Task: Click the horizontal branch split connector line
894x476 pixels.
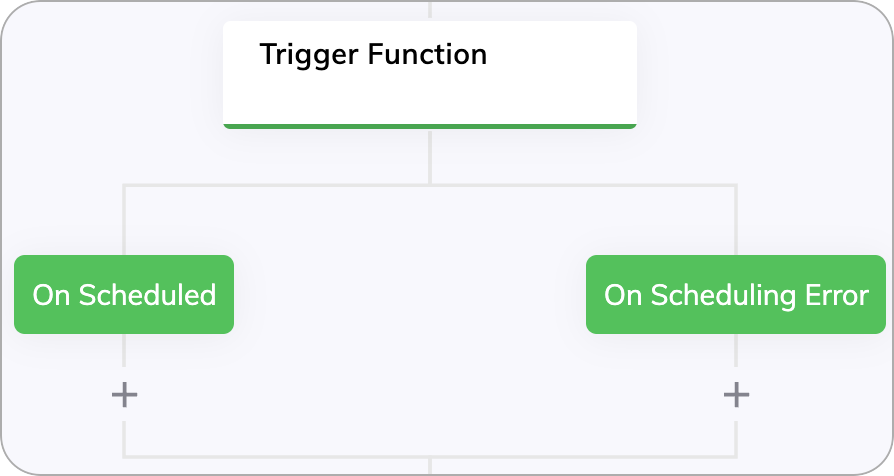Action: (430, 185)
